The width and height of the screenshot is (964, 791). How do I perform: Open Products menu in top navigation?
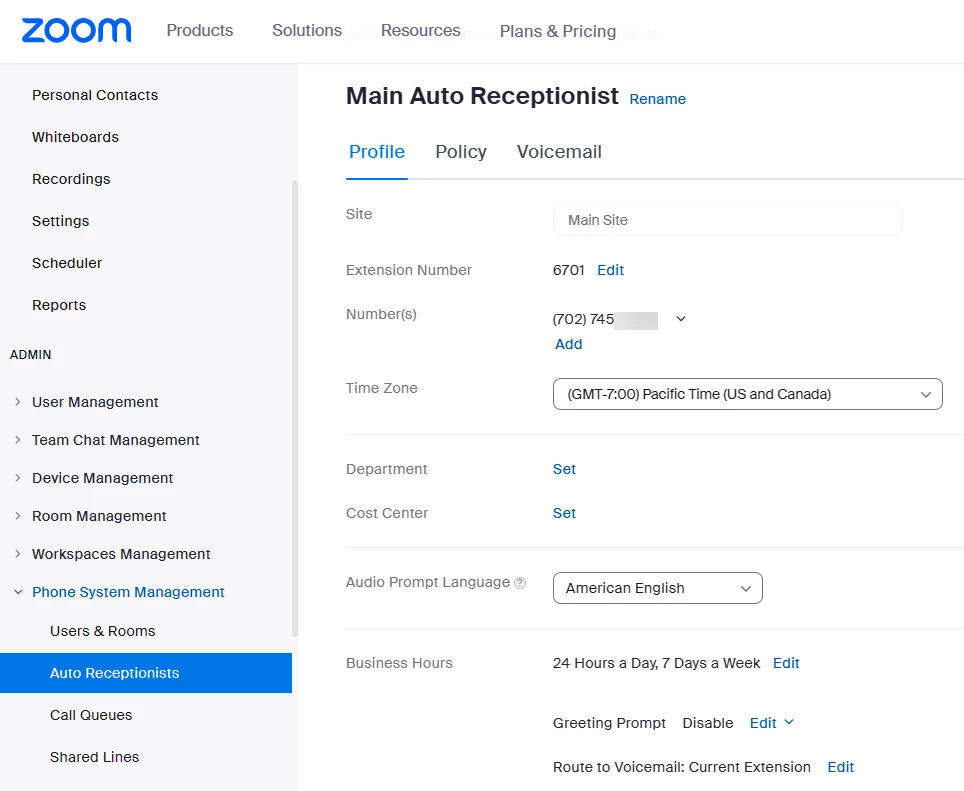200,30
